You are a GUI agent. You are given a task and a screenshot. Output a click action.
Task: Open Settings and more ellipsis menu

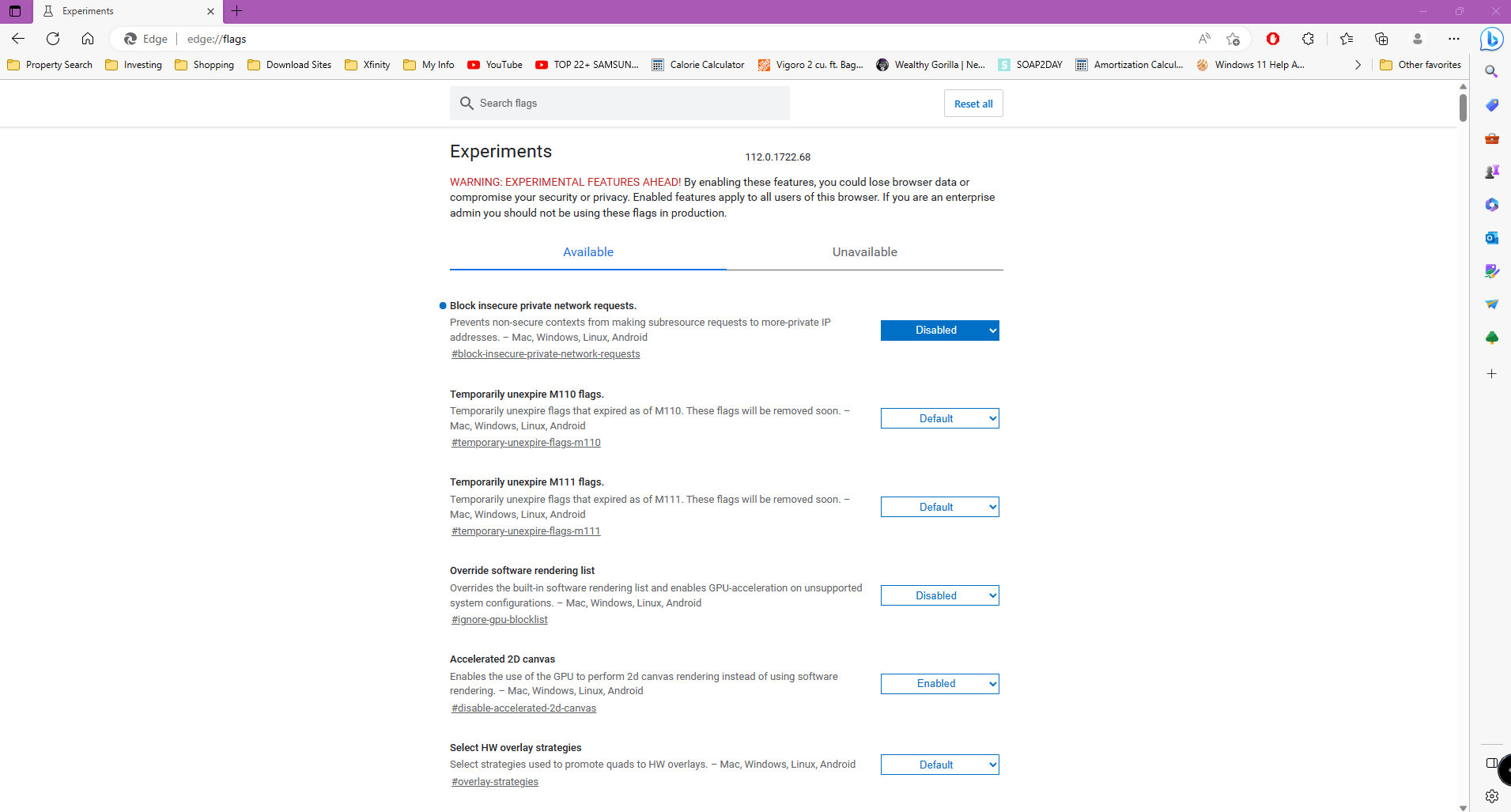coord(1454,39)
